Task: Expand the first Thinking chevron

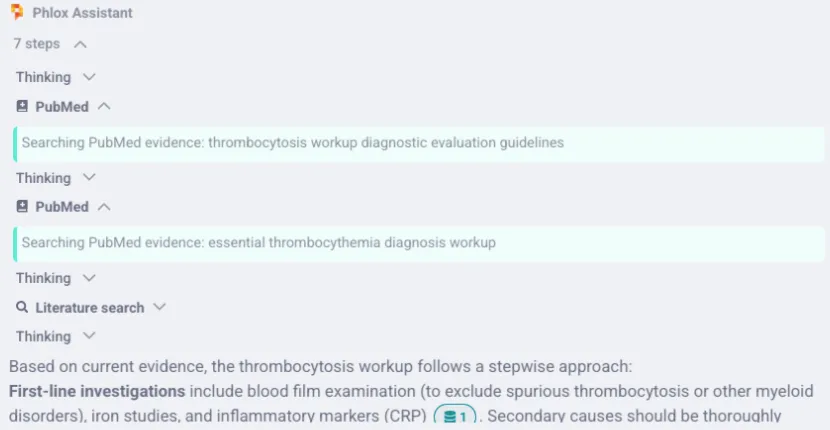Action: click(89, 77)
